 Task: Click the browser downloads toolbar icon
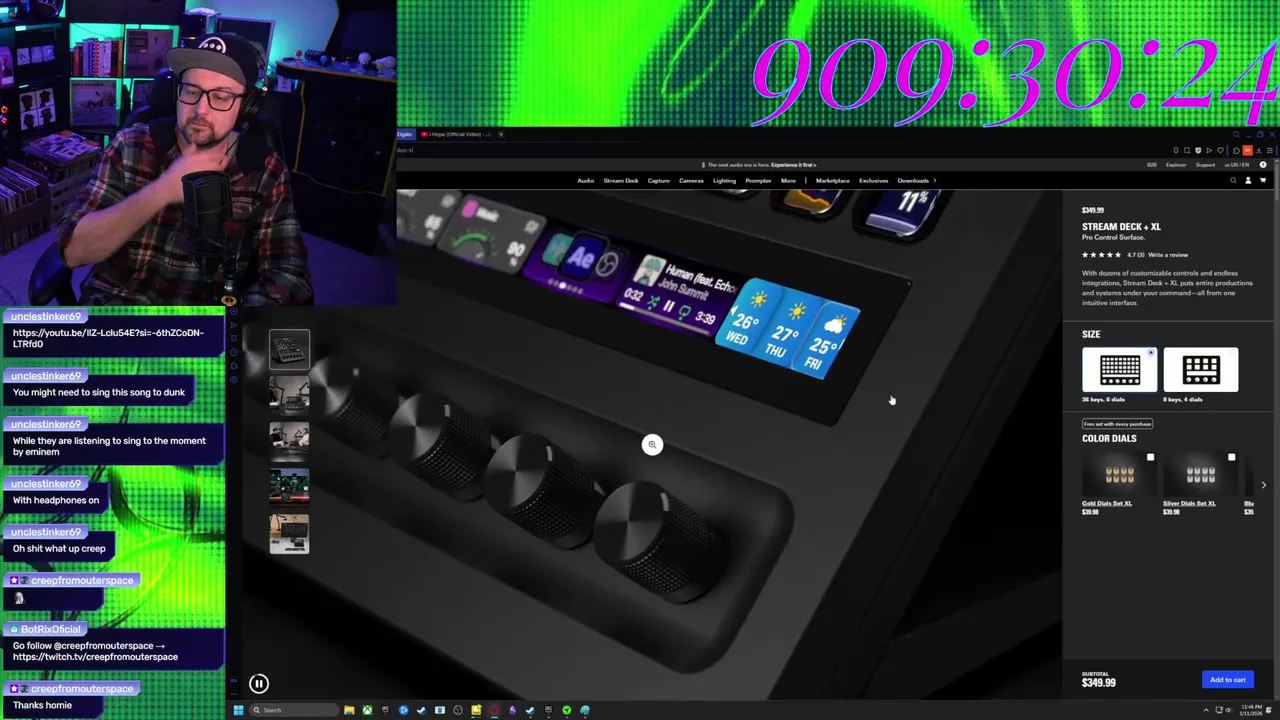click(1259, 150)
